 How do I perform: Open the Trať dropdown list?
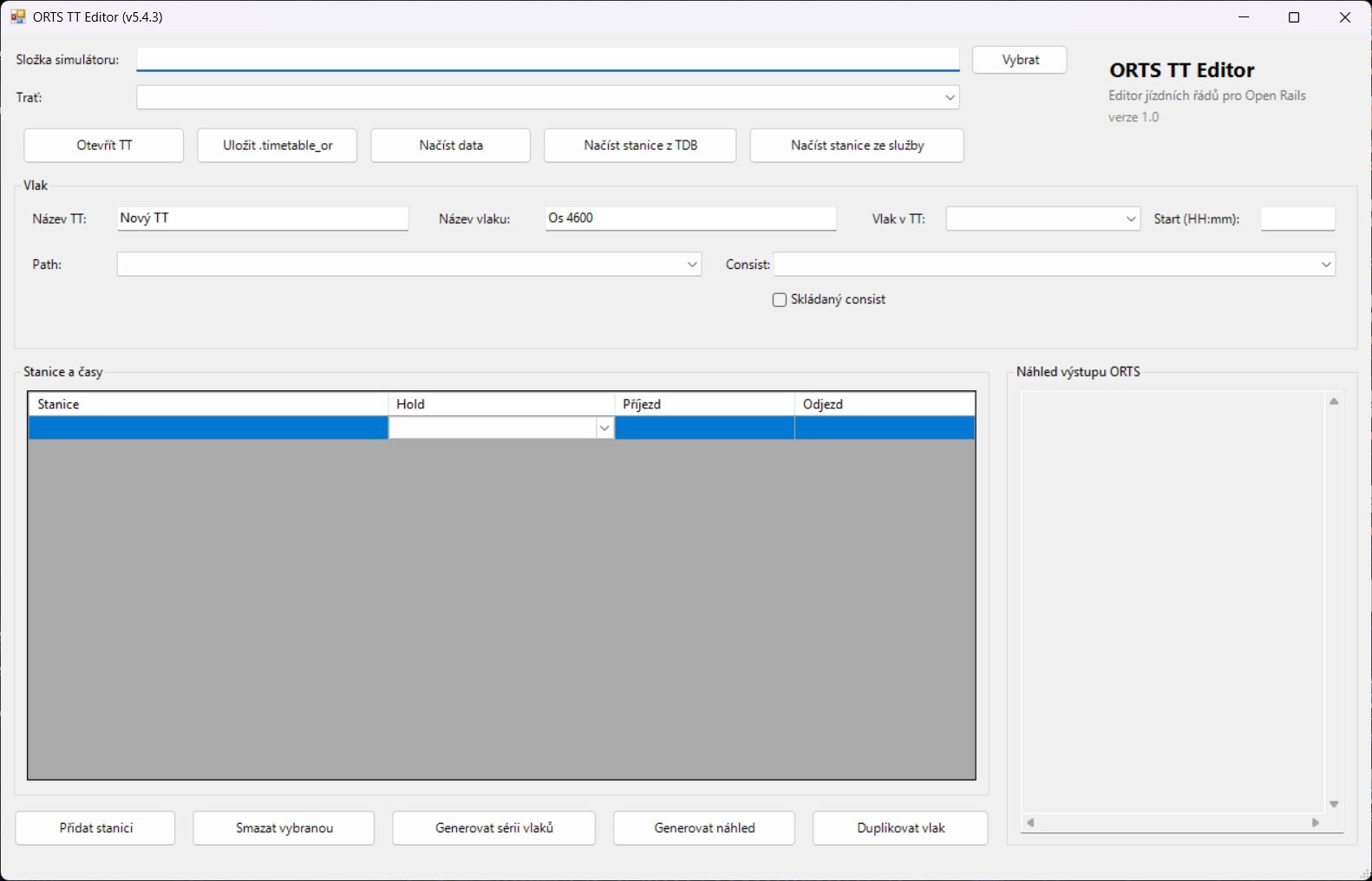tap(950, 97)
